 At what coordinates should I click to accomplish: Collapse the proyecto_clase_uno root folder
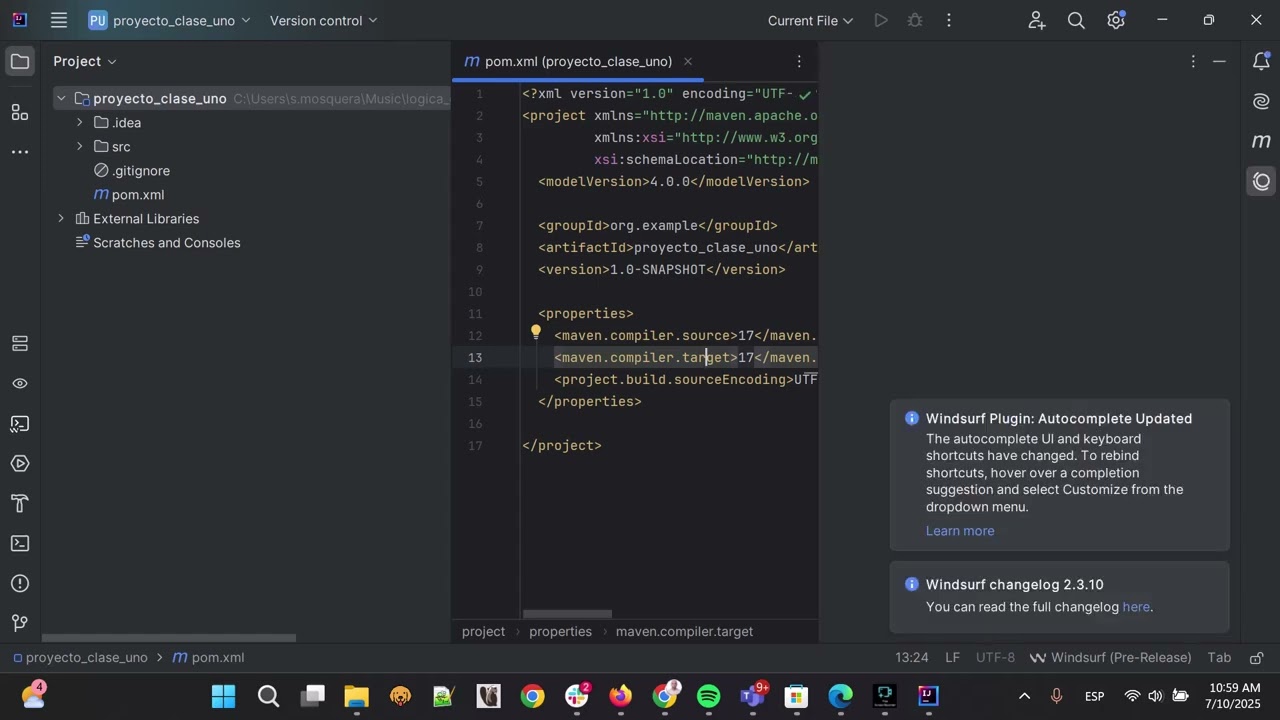pyautogui.click(x=61, y=98)
